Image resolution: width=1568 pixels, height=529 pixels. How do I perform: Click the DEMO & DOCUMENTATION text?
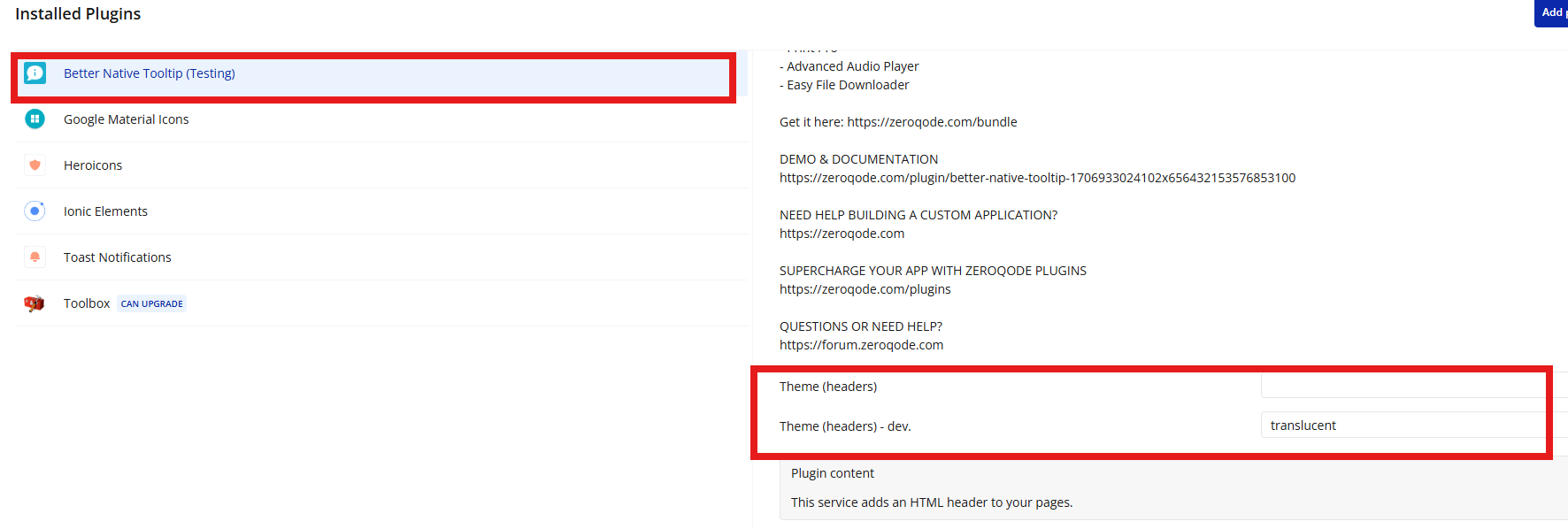[858, 159]
